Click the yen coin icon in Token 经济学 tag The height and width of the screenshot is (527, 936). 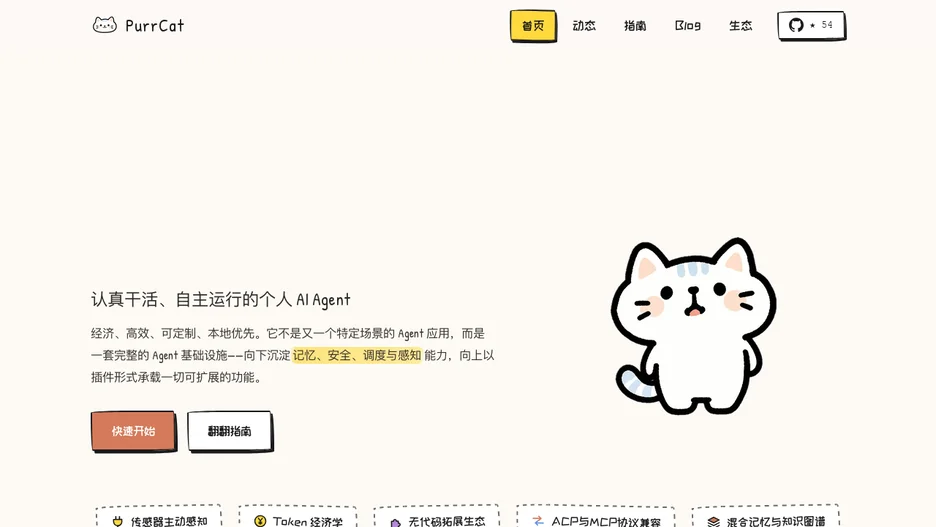point(260,521)
